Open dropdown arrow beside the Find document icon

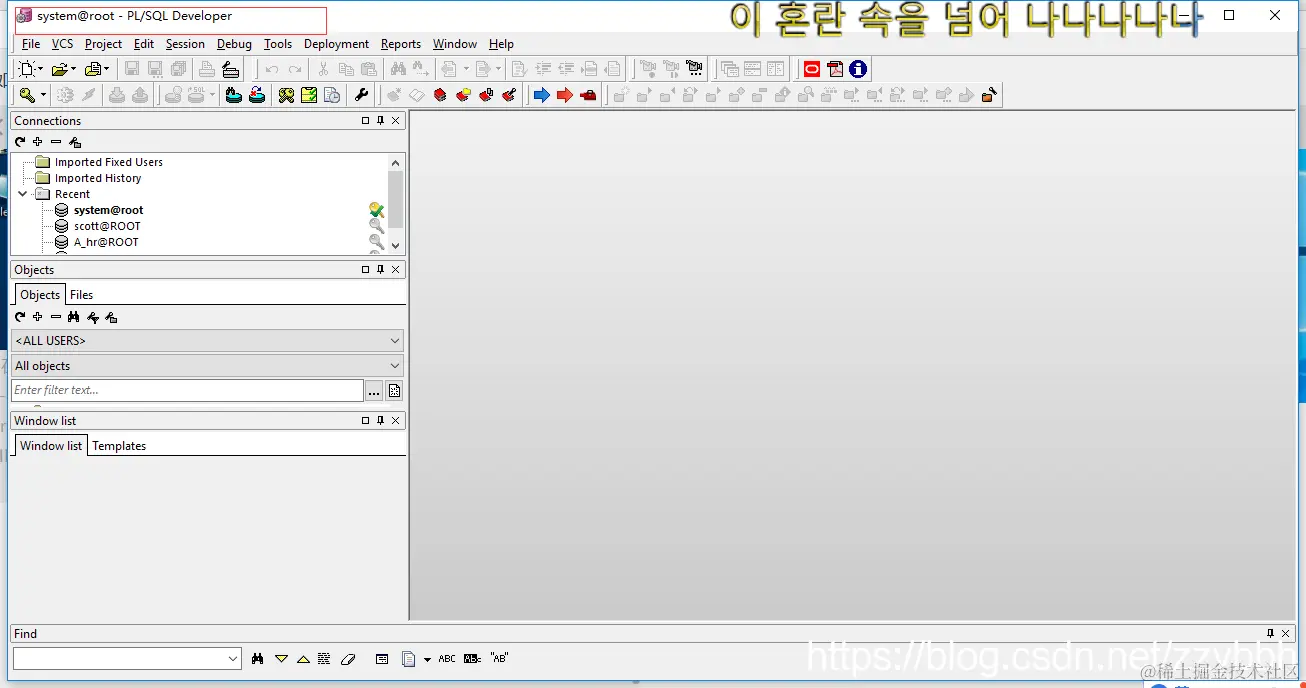click(427, 660)
